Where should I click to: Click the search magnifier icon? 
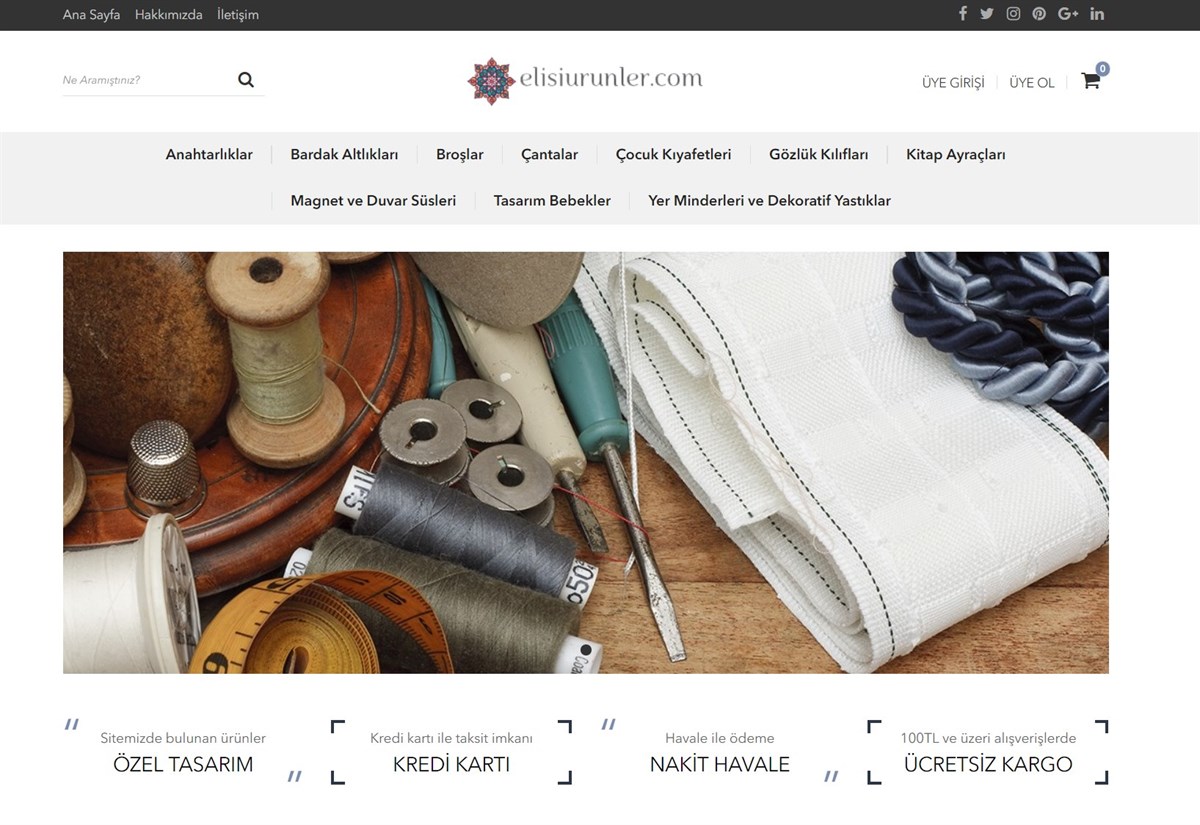[x=246, y=80]
